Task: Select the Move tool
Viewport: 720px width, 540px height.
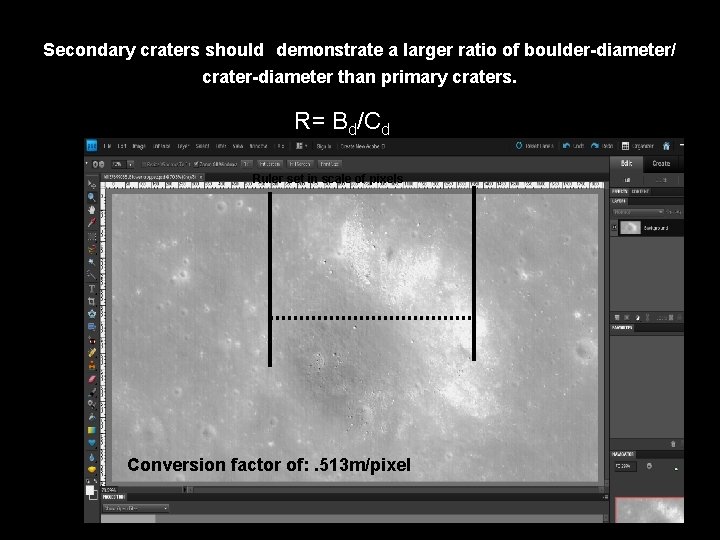Action: (91, 184)
